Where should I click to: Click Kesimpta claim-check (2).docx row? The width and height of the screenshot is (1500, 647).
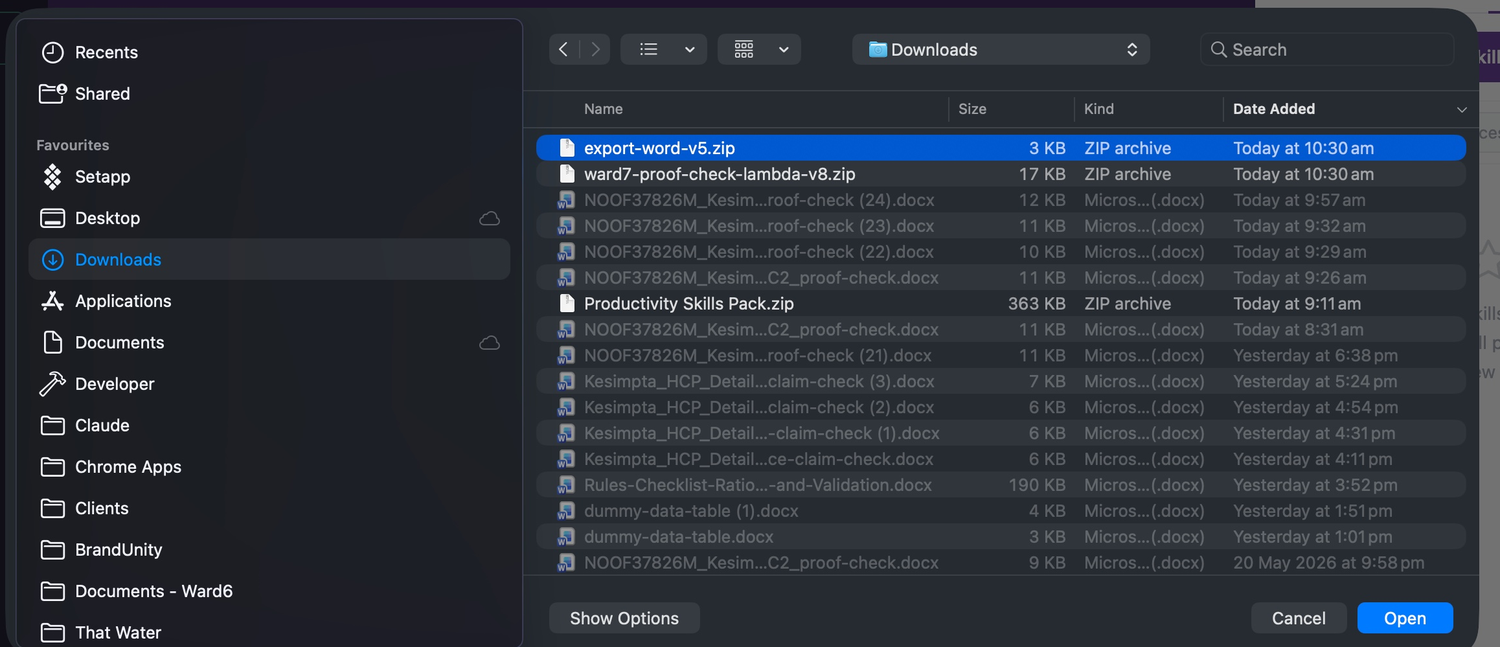[1001, 407]
